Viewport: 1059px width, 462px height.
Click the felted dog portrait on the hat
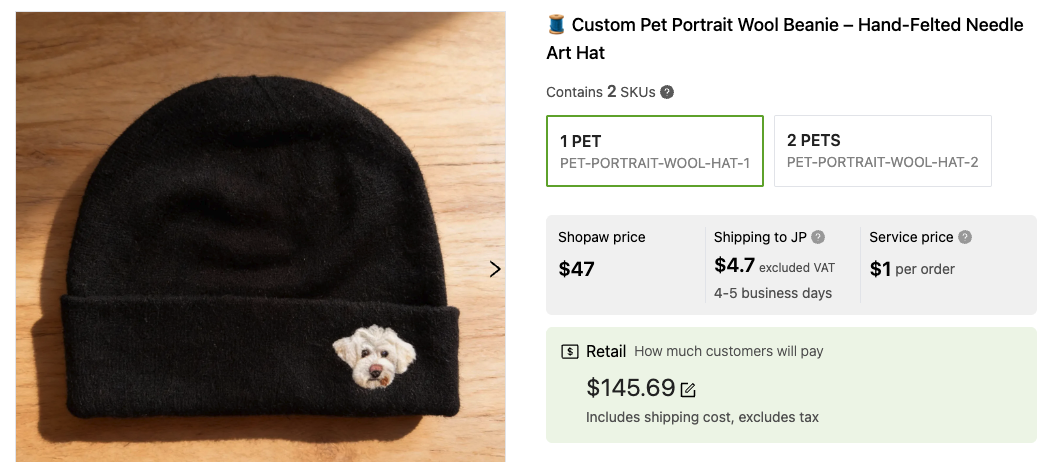click(x=374, y=357)
